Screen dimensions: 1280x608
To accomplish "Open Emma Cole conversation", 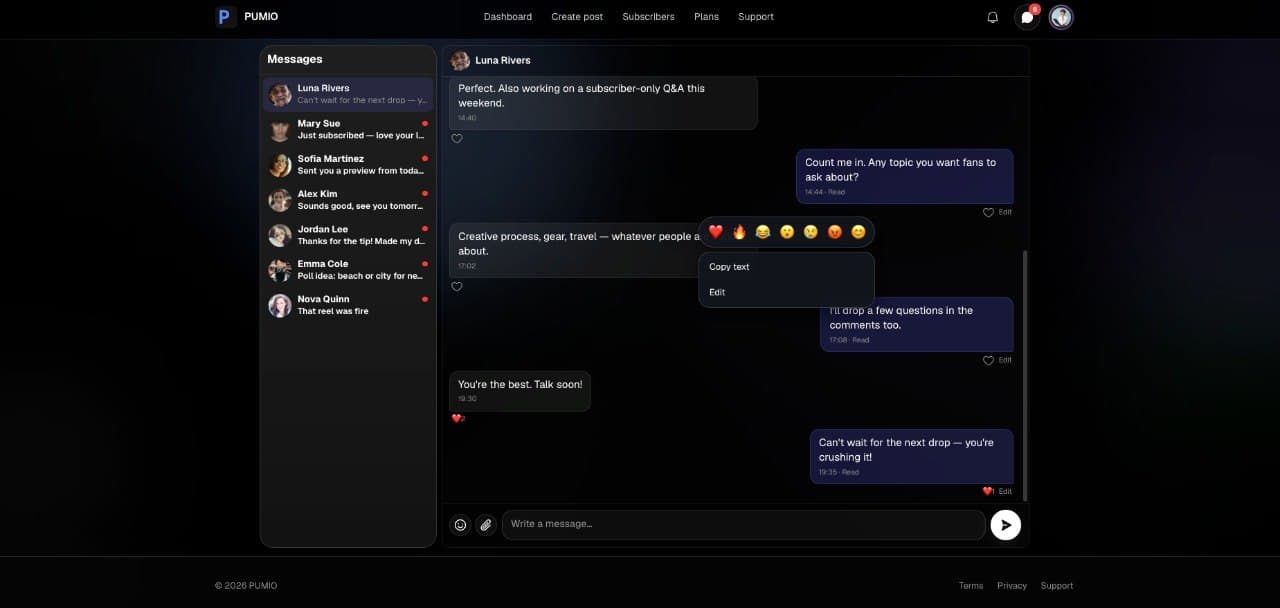I will point(348,270).
